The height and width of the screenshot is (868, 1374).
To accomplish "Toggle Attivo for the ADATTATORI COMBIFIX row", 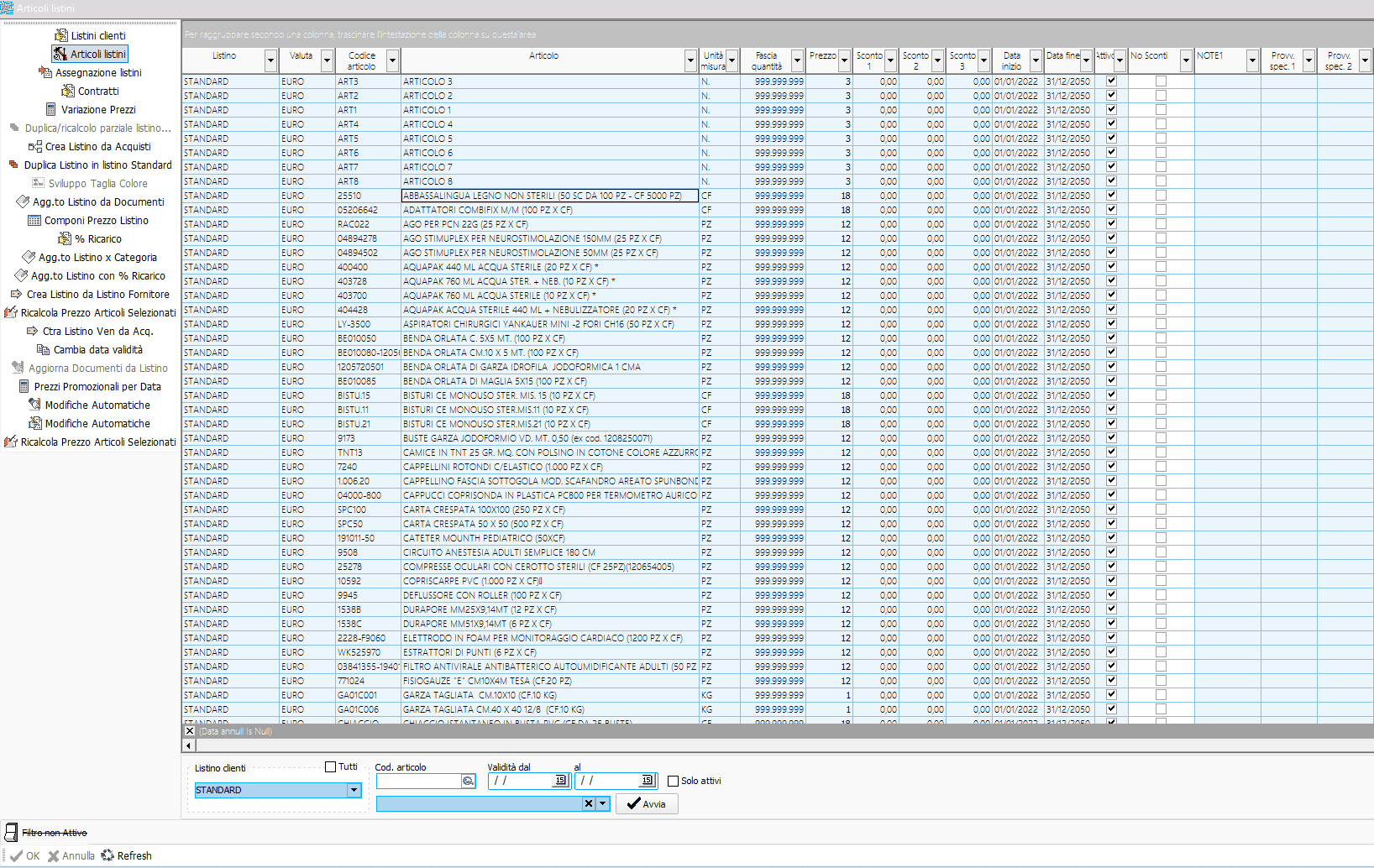I will click(1111, 210).
